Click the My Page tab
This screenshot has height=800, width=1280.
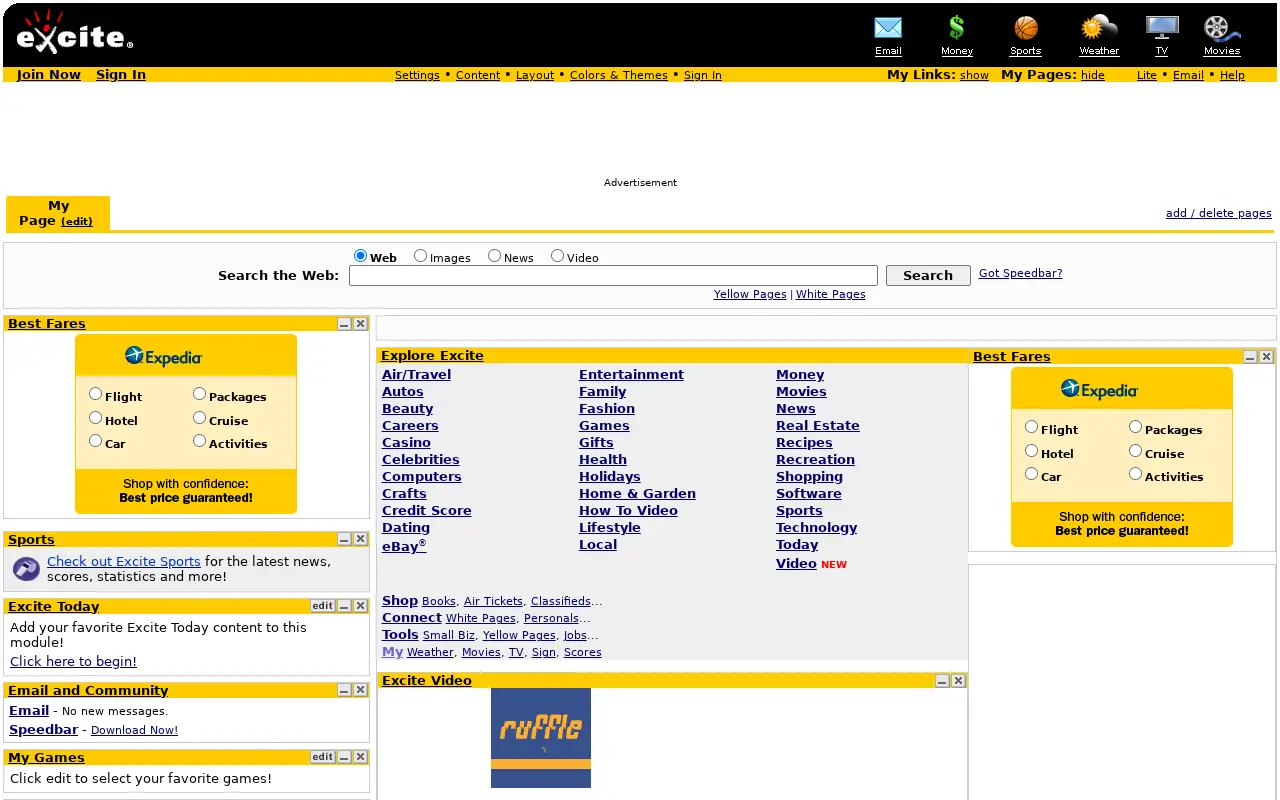coord(58,213)
